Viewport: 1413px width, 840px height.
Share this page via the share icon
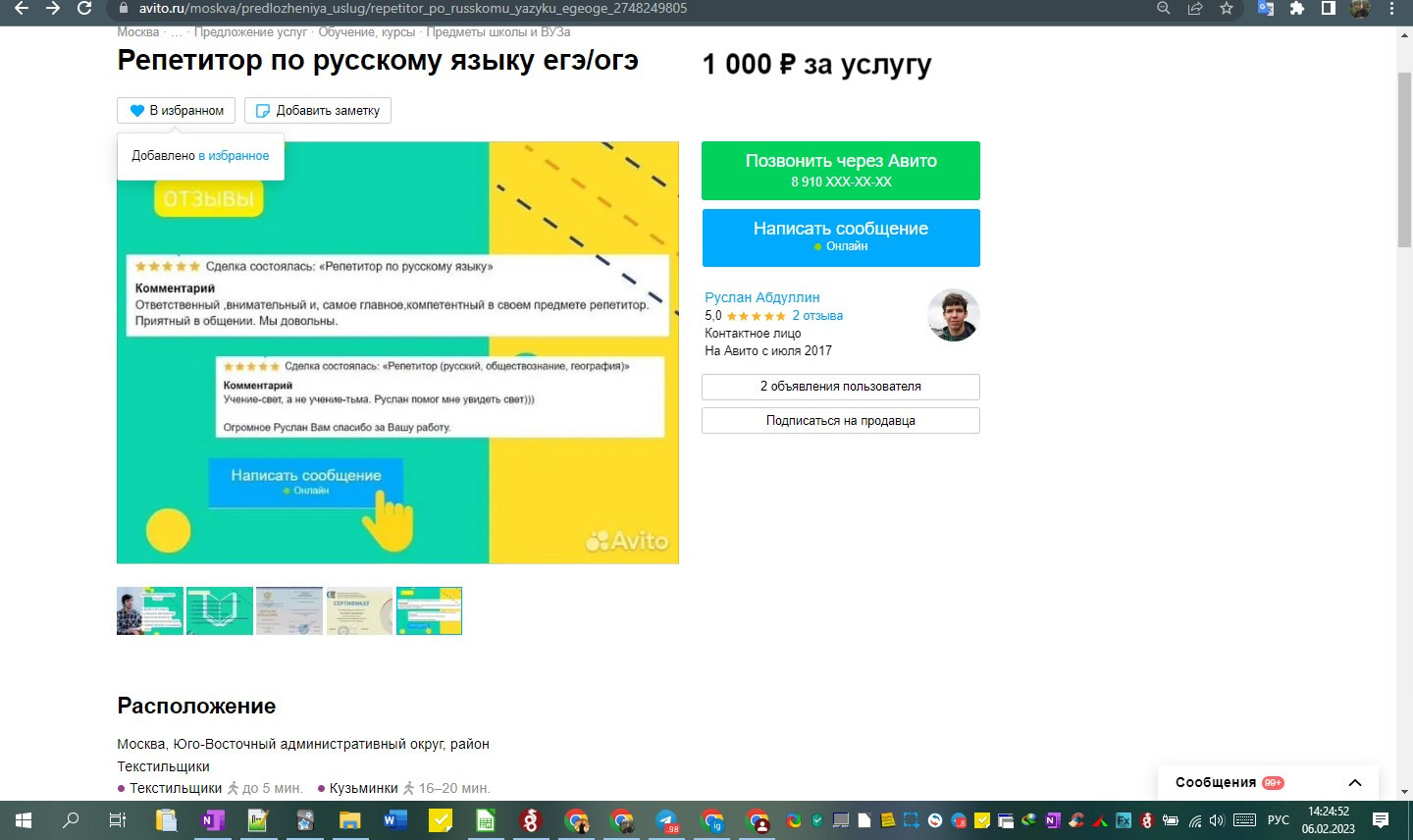(1195, 8)
